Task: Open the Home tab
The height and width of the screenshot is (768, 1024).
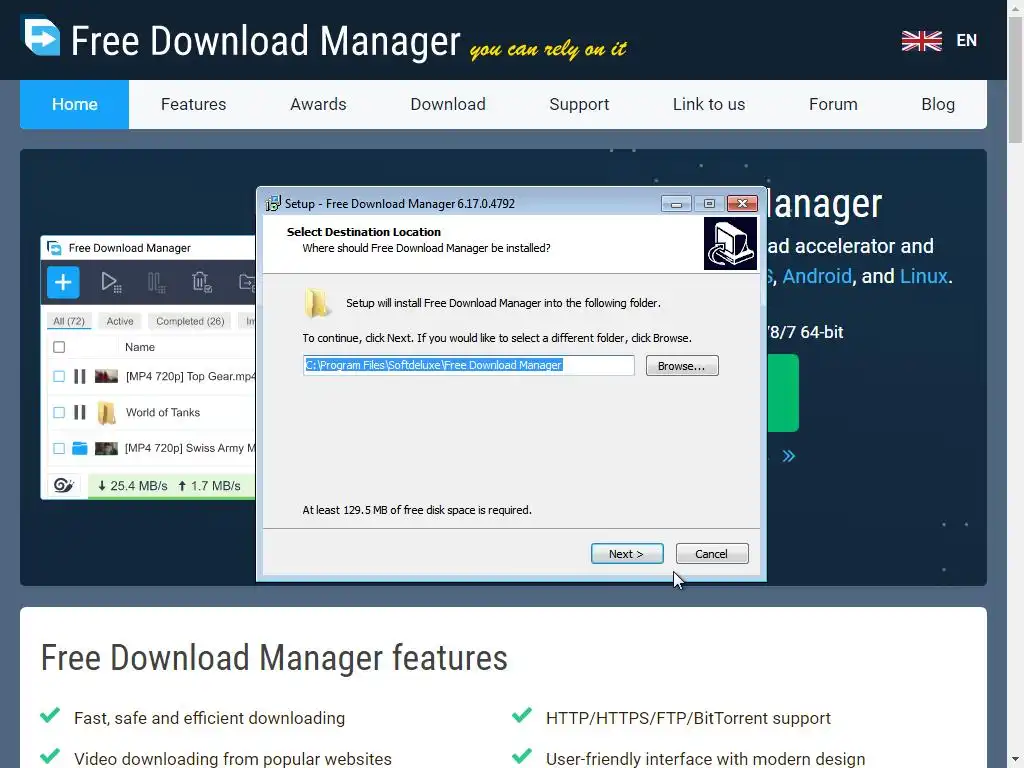Action: tap(74, 104)
